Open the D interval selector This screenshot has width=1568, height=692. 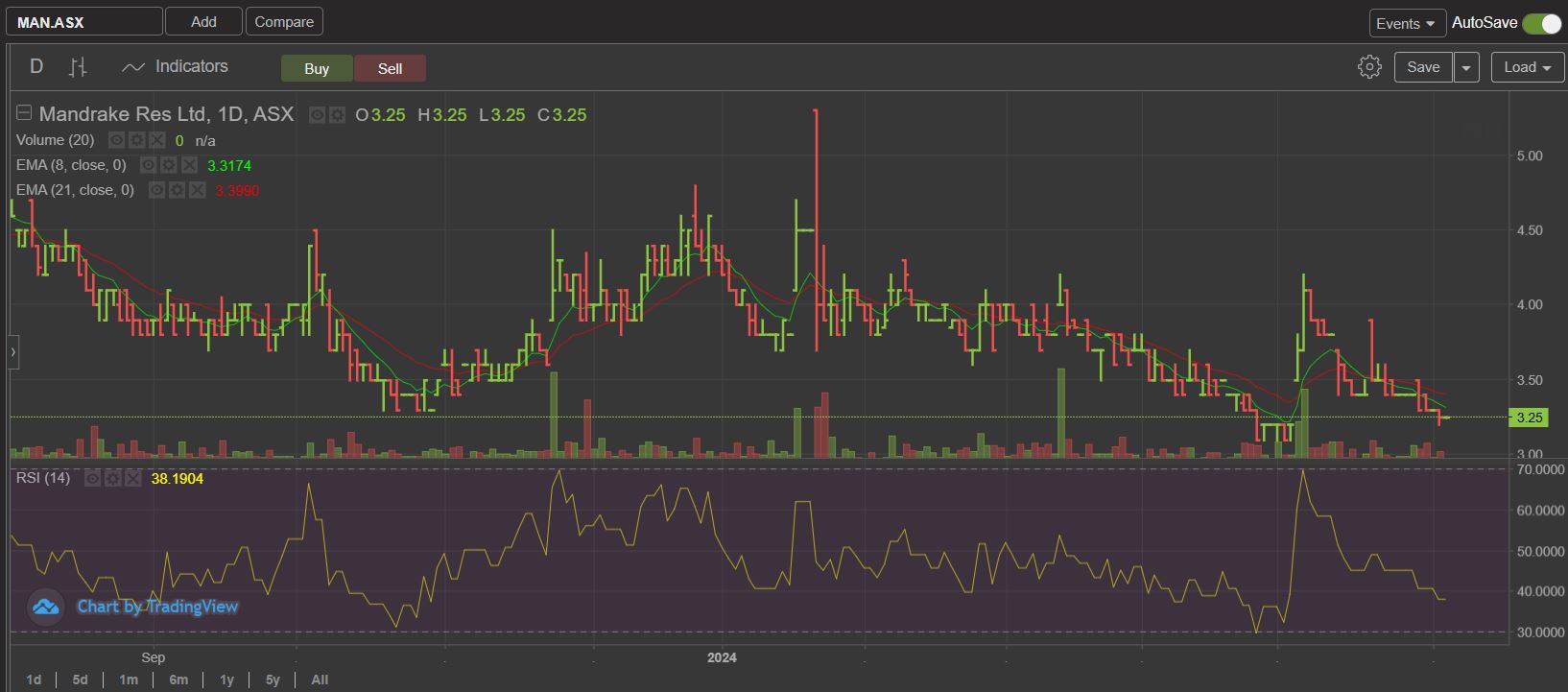point(36,66)
